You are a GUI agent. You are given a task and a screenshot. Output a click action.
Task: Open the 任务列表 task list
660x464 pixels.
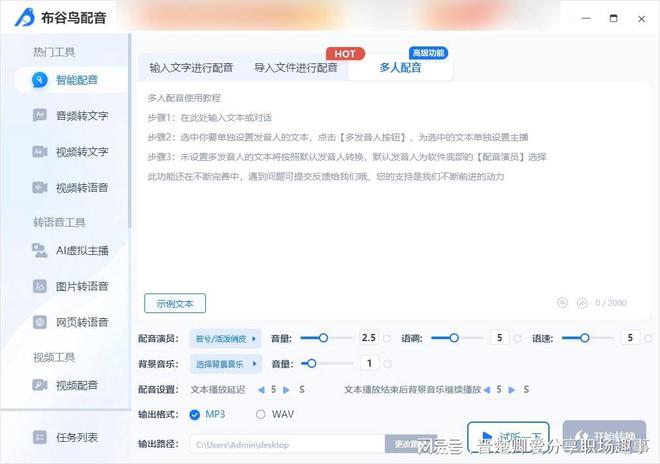click(66, 437)
